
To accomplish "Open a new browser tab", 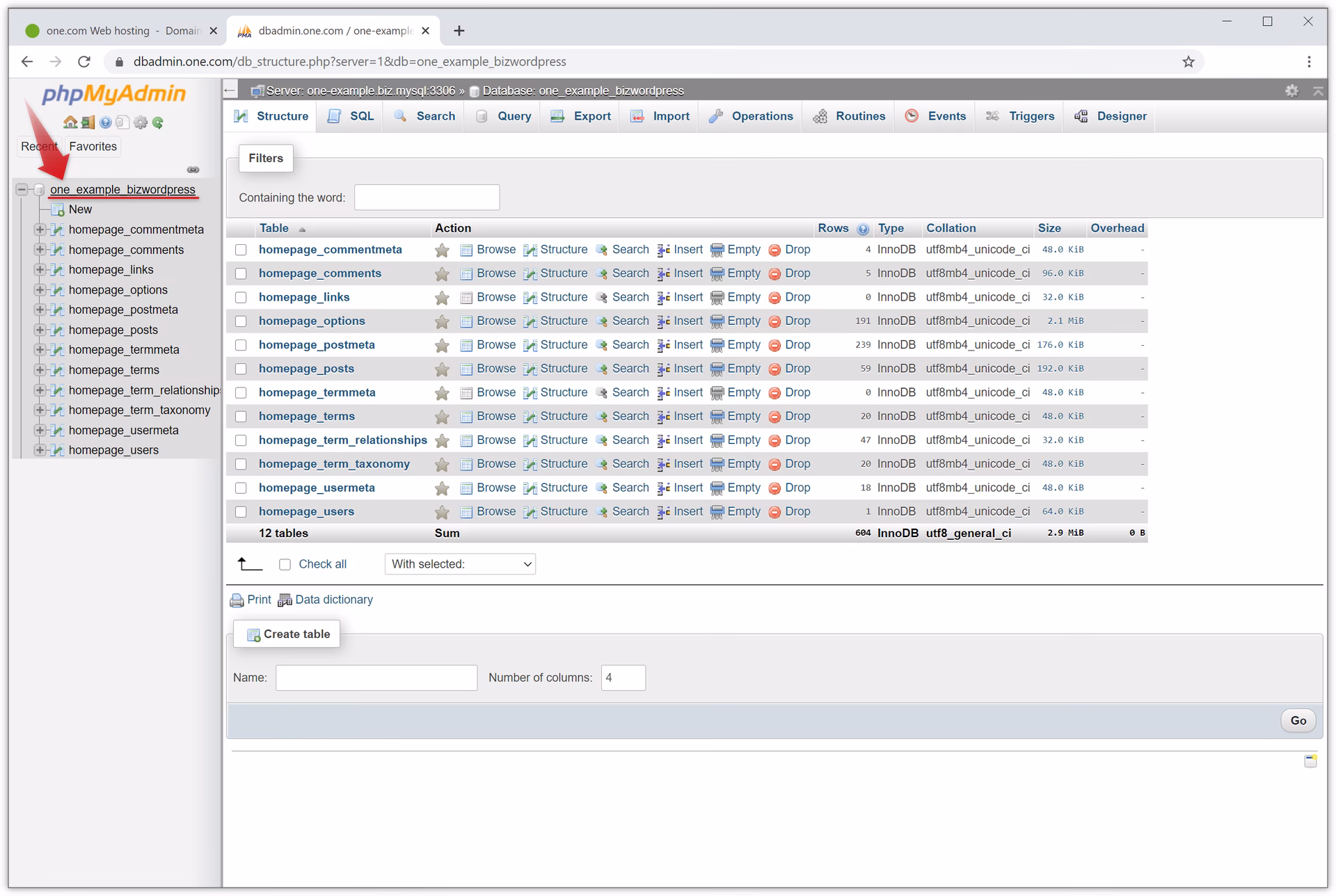I will (x=459, y=31).
